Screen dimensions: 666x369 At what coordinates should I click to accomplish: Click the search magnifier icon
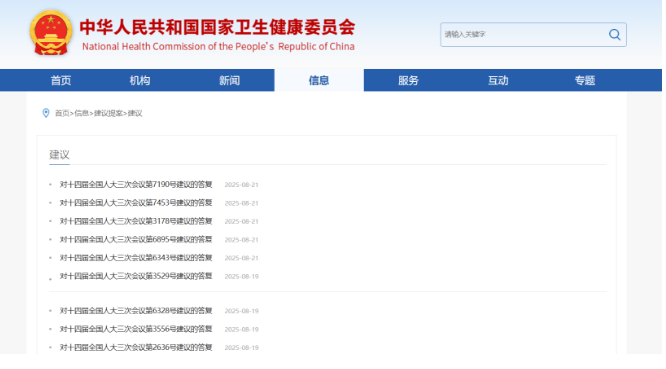coord(614,34)
